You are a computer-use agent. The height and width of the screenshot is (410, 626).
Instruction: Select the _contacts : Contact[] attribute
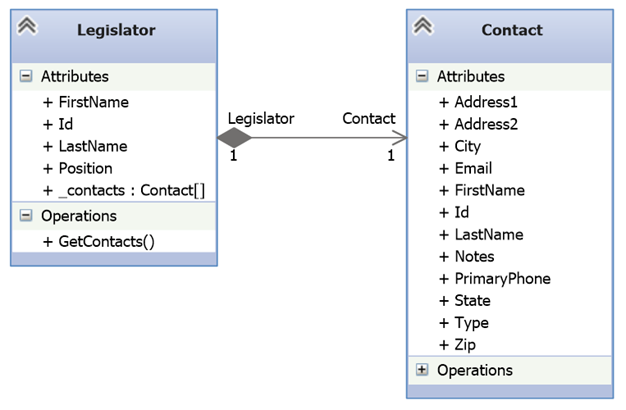tap(124, 190)
